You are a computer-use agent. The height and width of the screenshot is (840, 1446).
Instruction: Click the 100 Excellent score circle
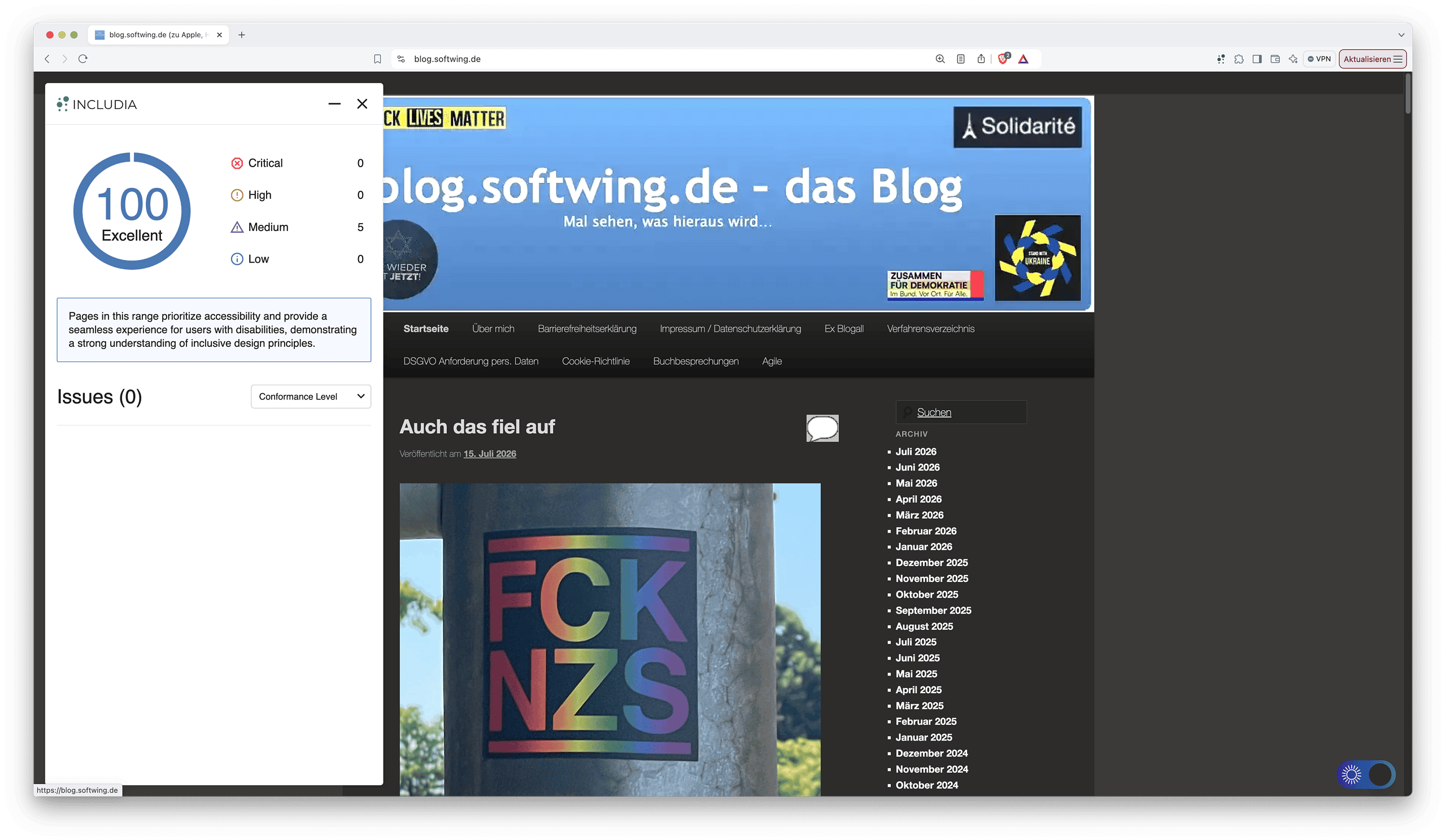tap(132, 211)
